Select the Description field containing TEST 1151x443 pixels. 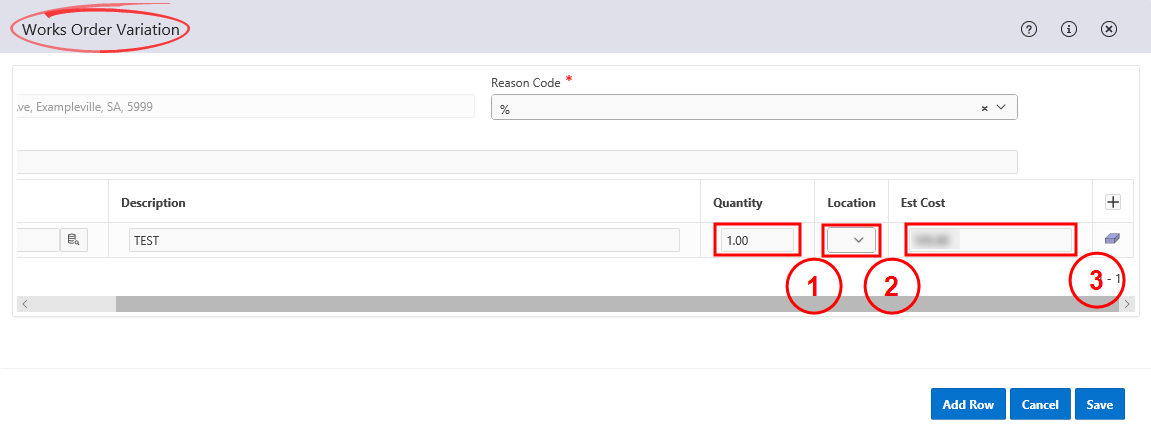coord(404,240)
